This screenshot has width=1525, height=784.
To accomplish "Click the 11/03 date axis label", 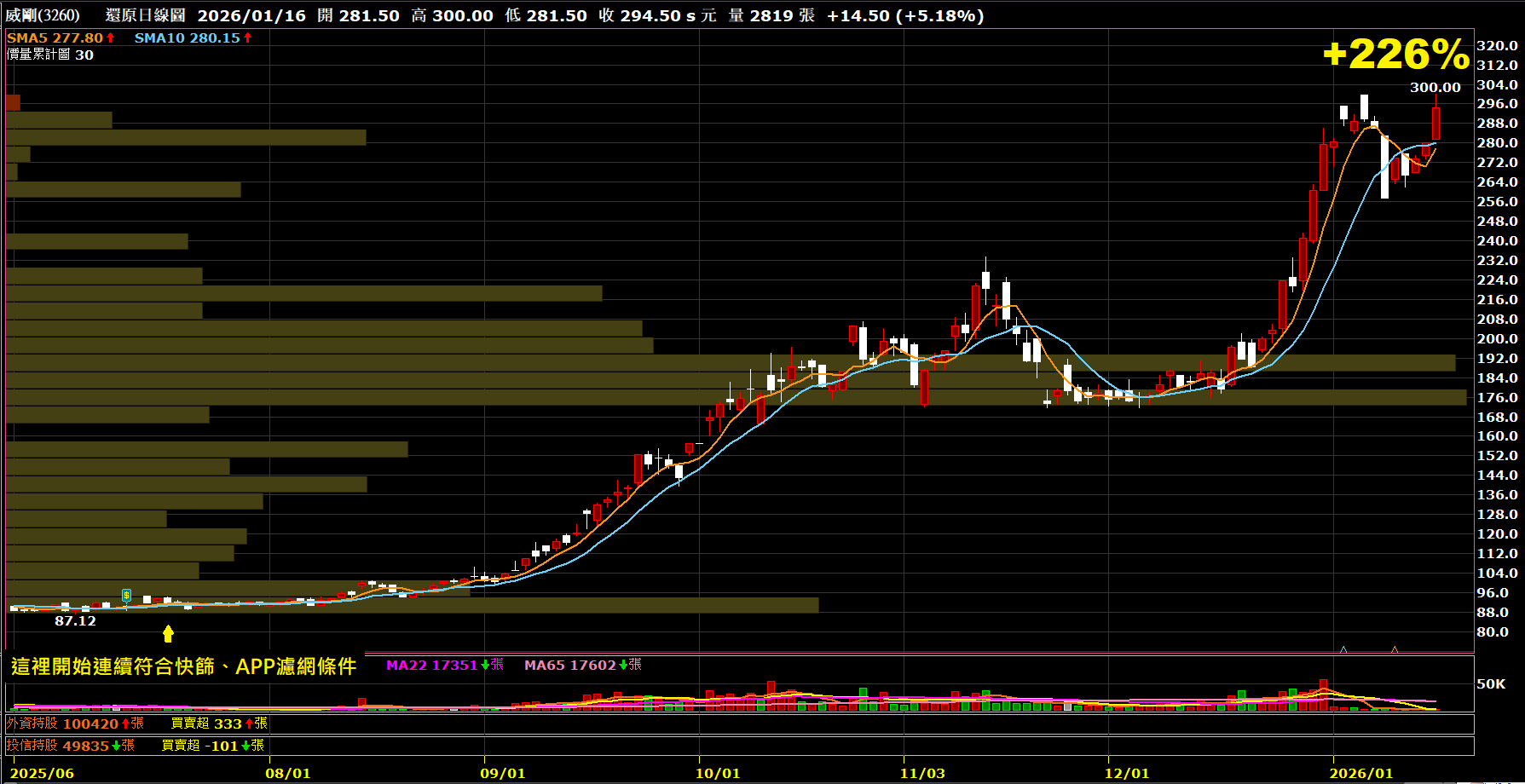I will pos(922,773).
